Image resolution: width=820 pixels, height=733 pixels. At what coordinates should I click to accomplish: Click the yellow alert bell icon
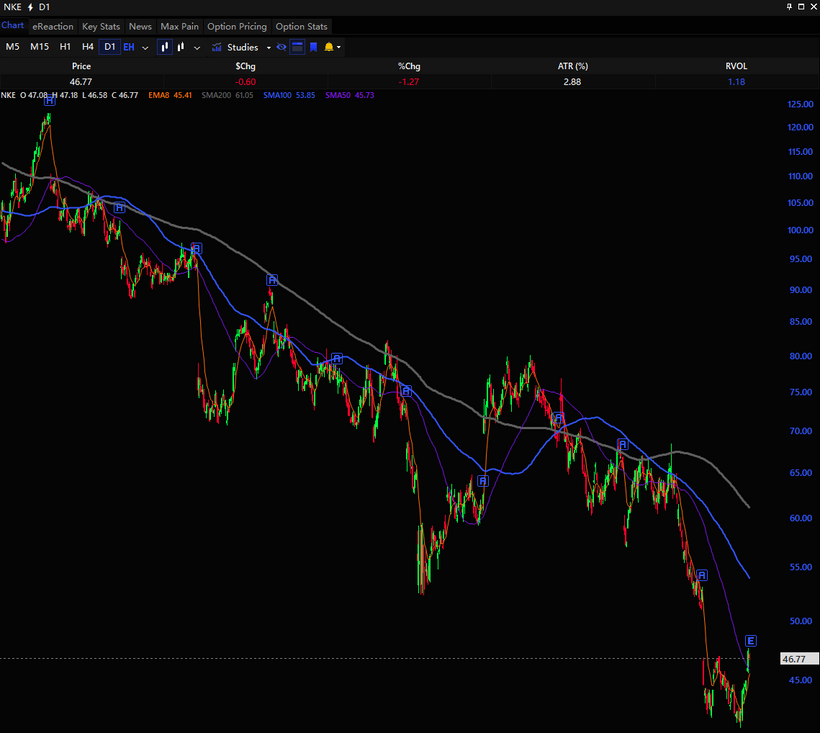tap(328, 47)
